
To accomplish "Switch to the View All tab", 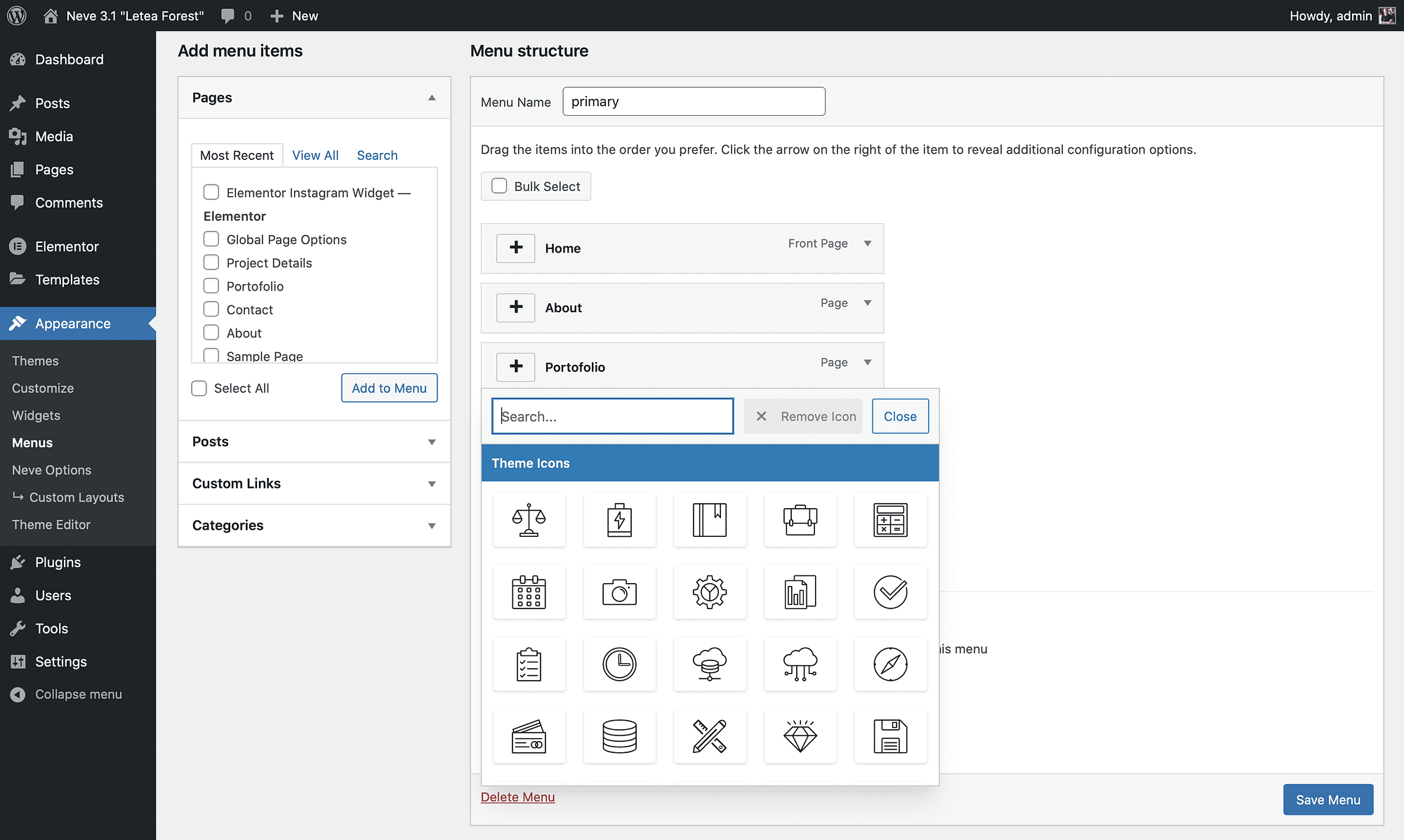I will tap(315, 155).
